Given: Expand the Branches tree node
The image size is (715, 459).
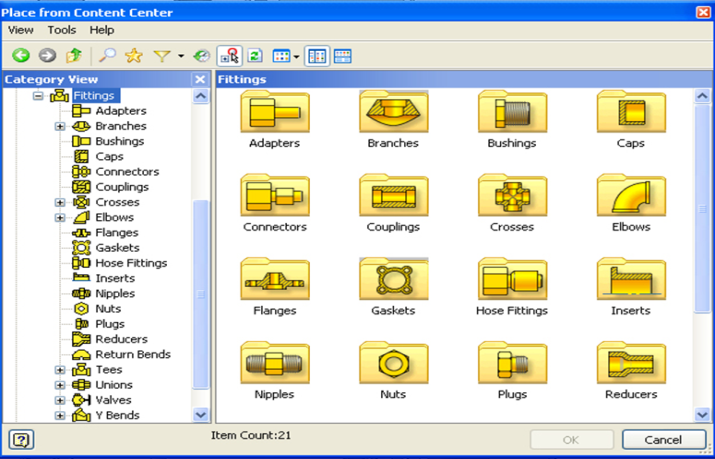Looking at the screenshot, I should [60, 126].
